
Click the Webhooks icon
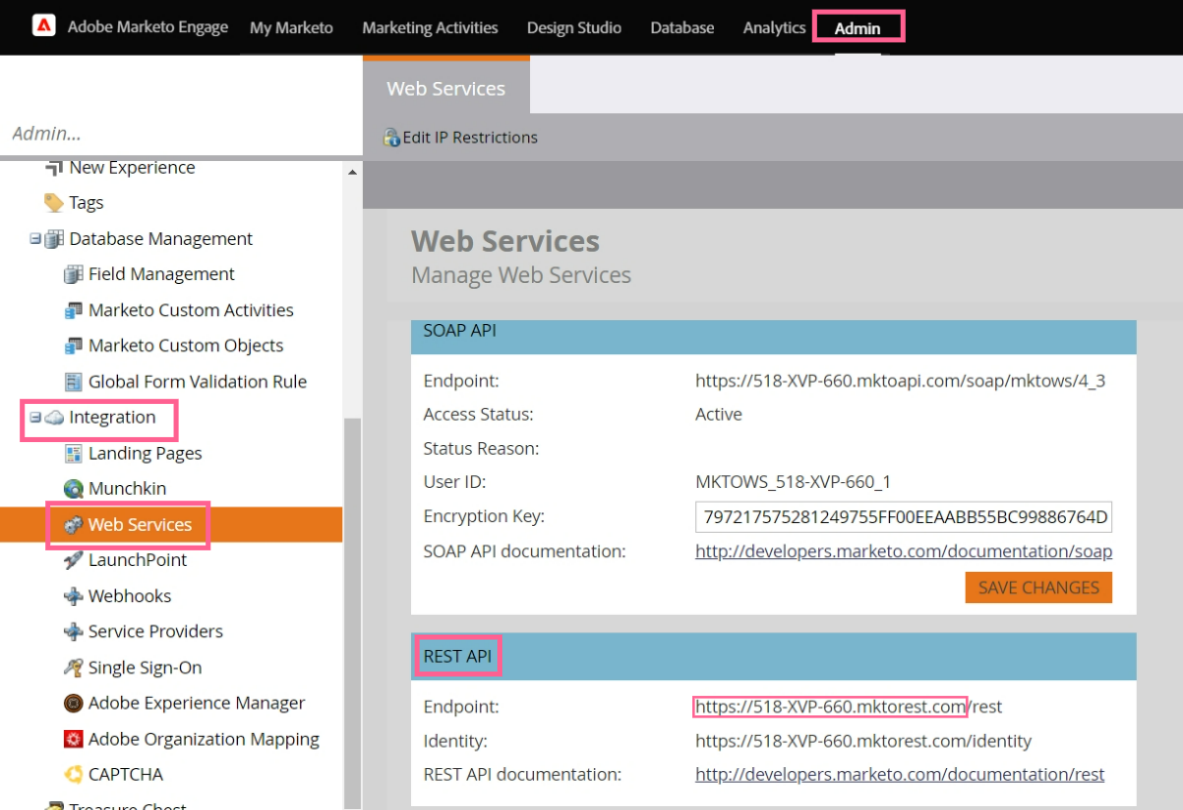(x=73, y=596)
